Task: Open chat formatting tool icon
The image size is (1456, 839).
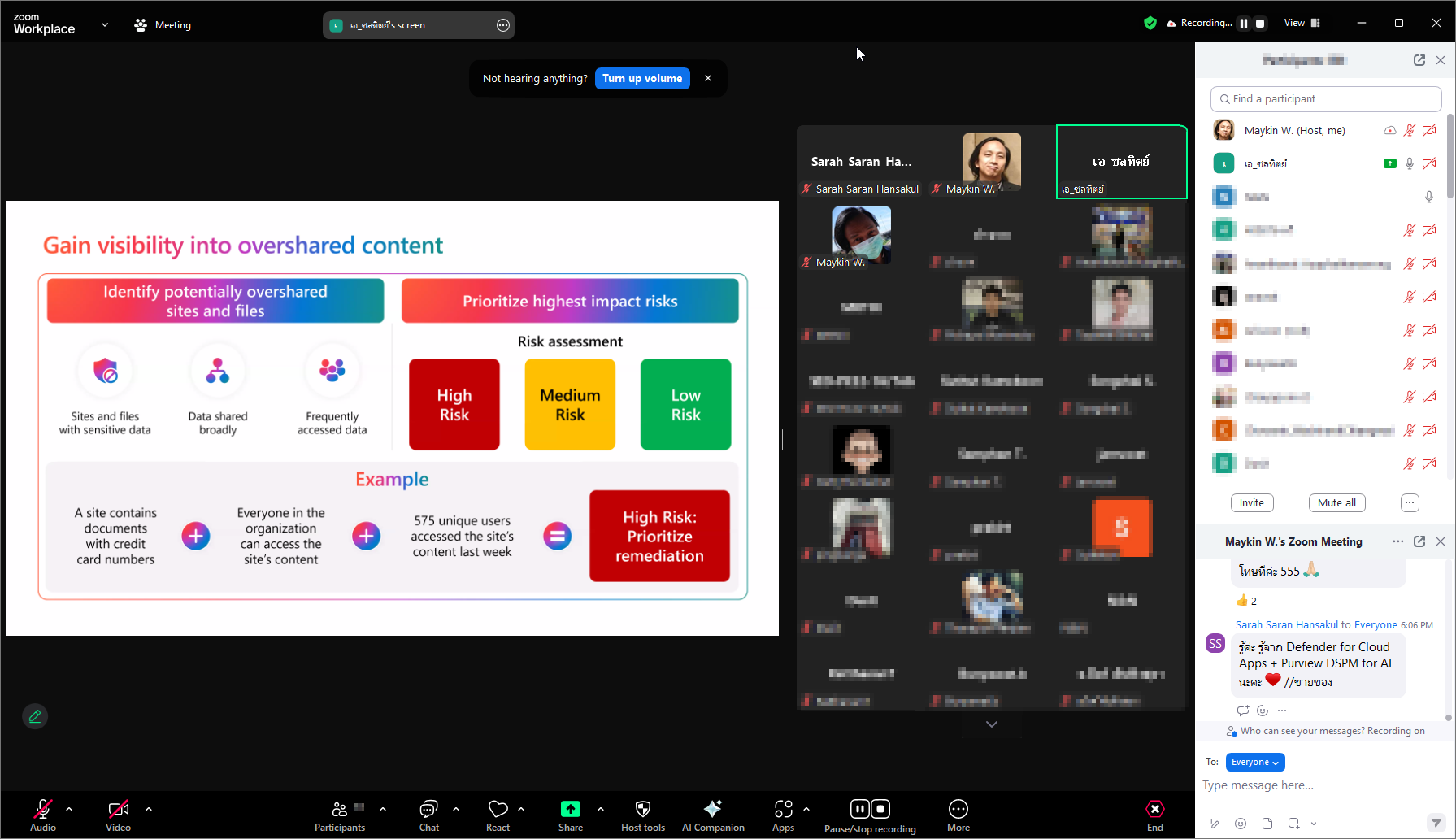Action: pyautogui.click(x=1214, y=824)
